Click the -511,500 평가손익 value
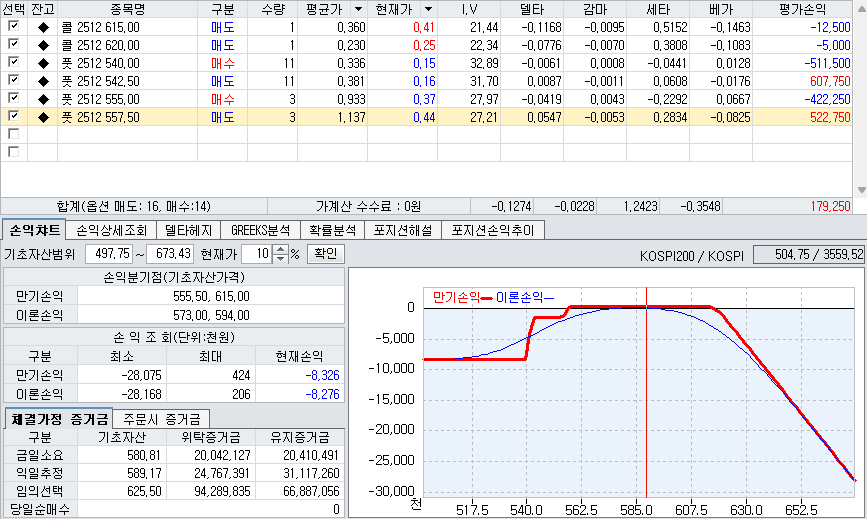Viewport: 867px width, 519px height. (827, 63)
